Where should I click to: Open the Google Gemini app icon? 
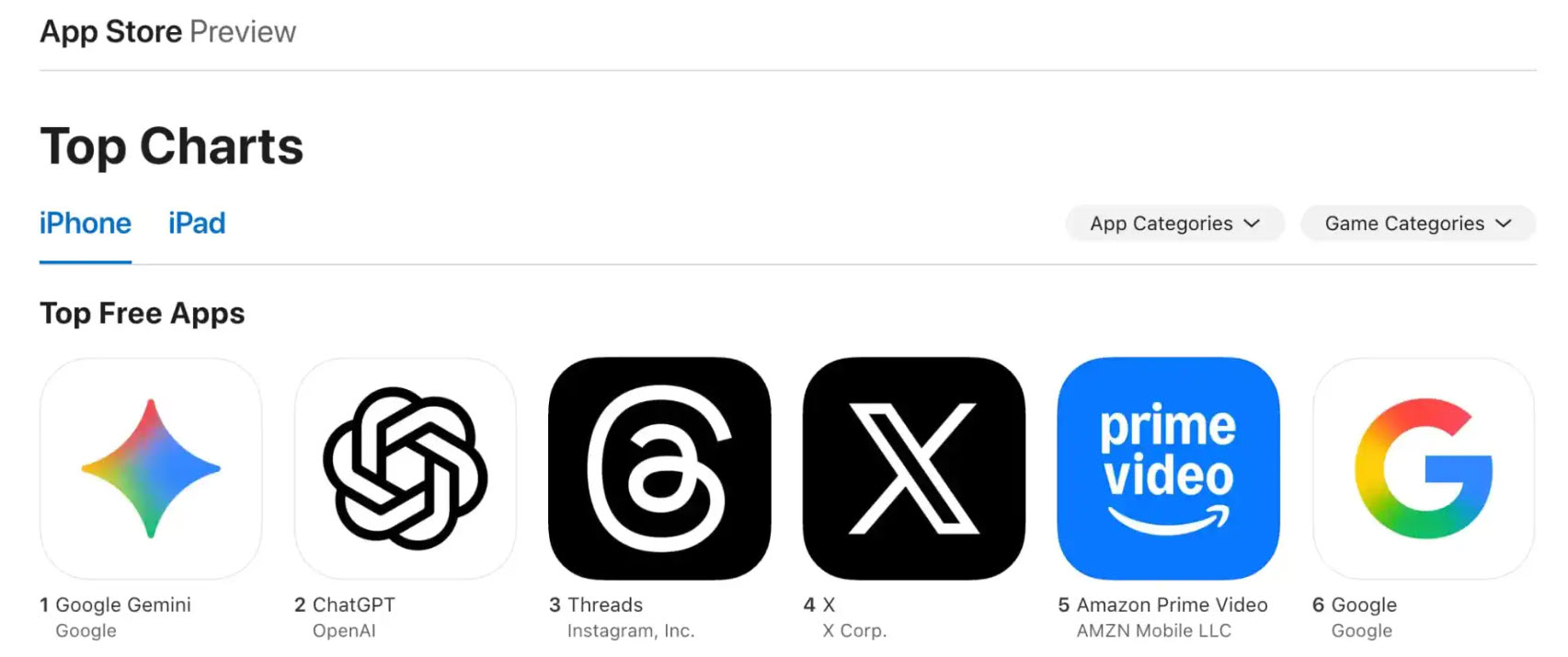pos(151,468)
